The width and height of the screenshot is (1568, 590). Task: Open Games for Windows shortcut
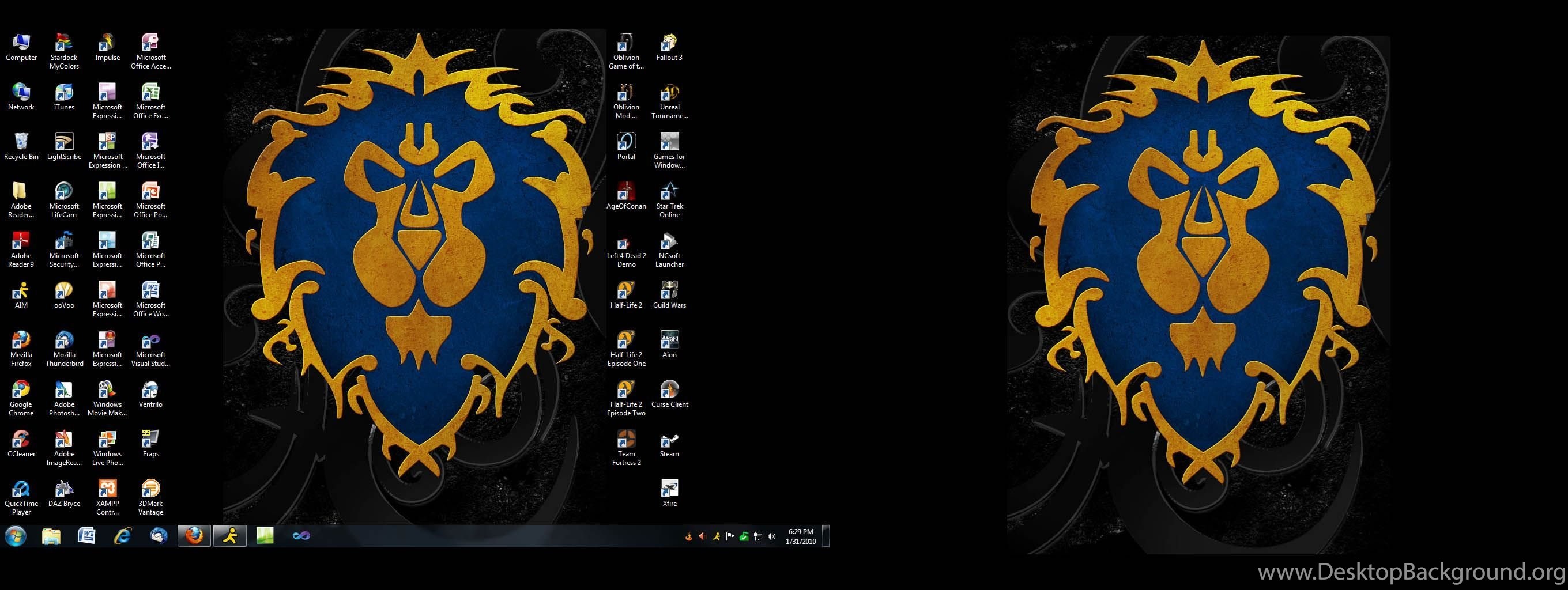pyautogui.click(x=669, y=151)
